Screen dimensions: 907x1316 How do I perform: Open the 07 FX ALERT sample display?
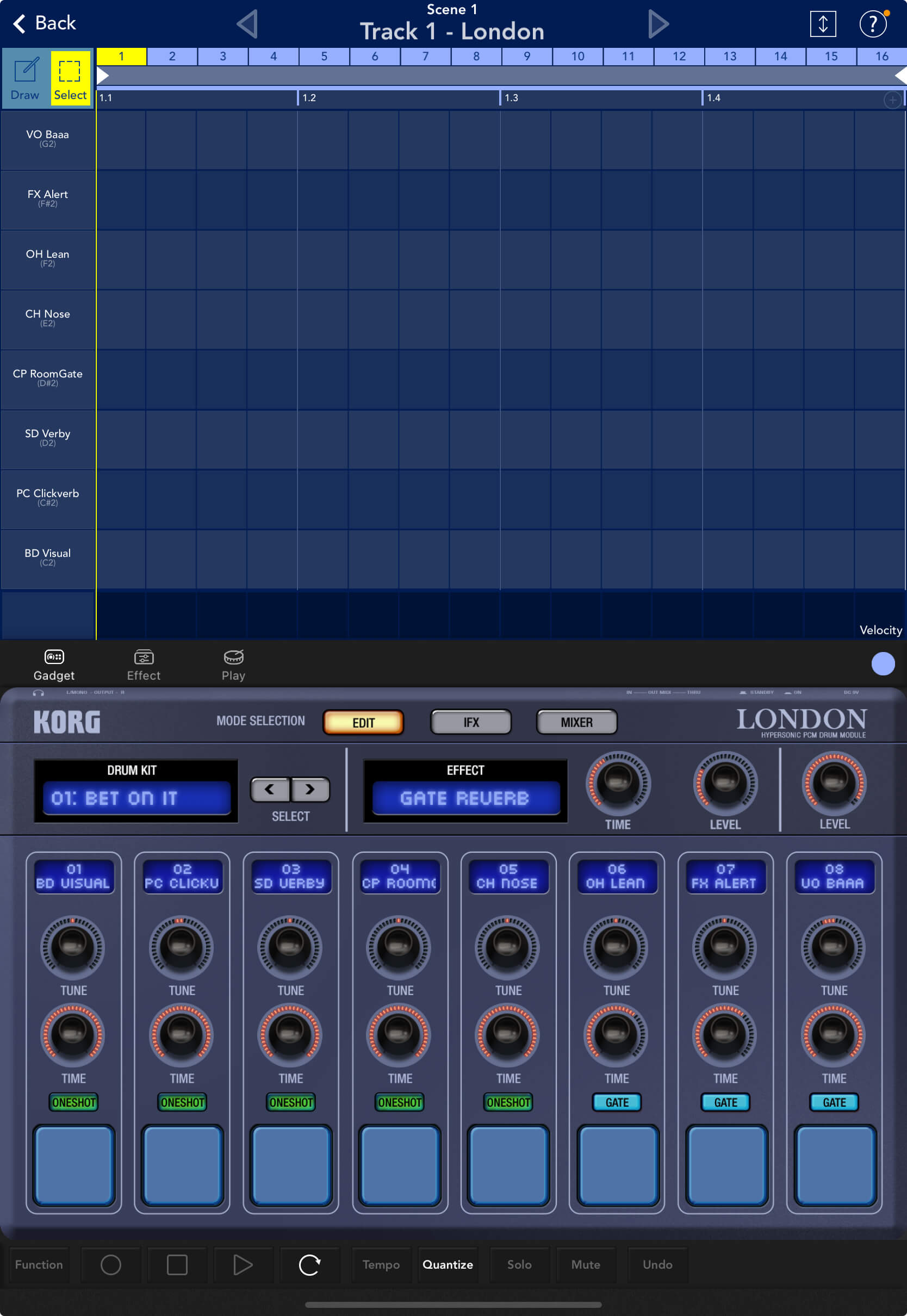(725, 876)
